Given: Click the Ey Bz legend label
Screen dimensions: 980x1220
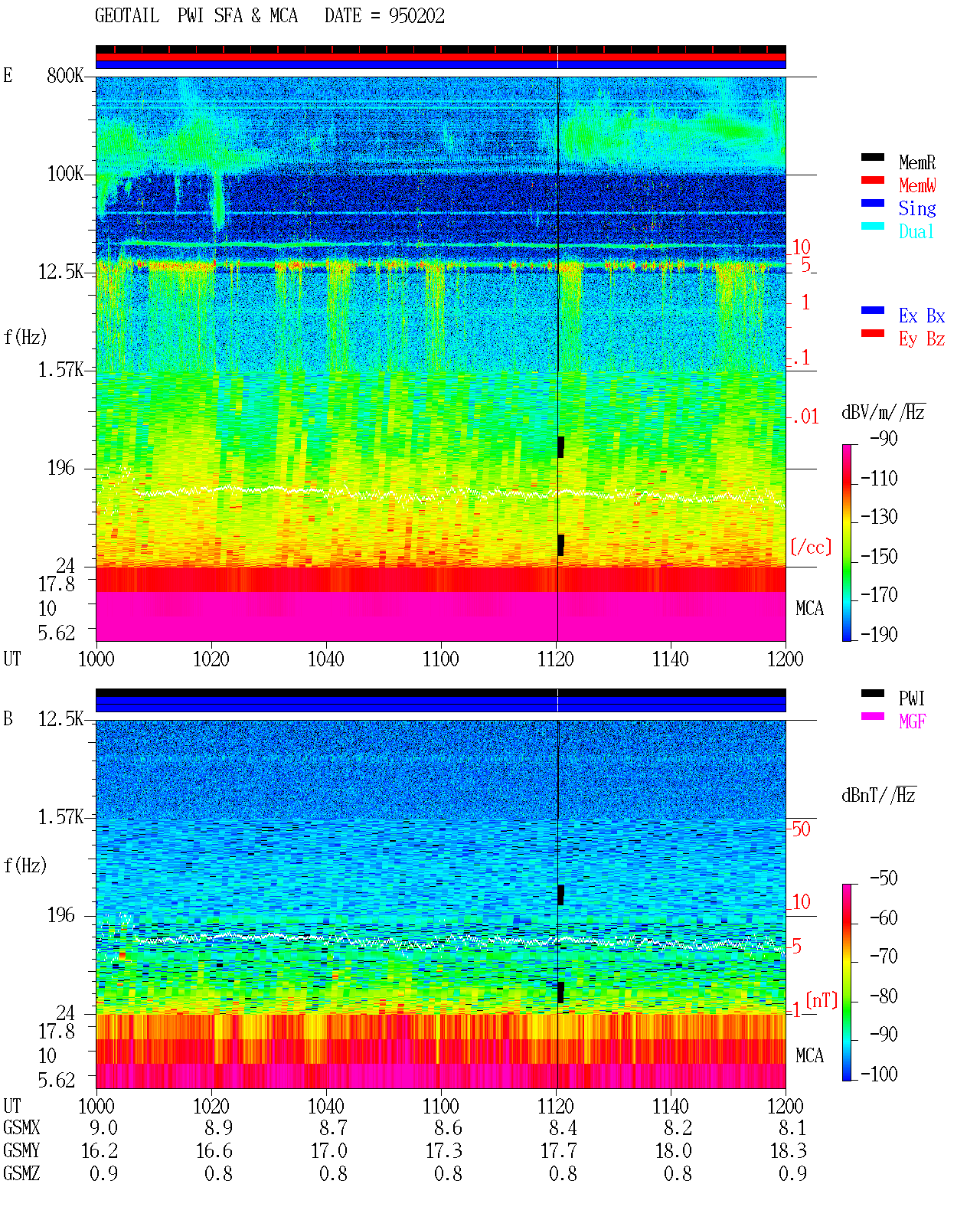Looking at the screenshot, I should click(922, 339).
